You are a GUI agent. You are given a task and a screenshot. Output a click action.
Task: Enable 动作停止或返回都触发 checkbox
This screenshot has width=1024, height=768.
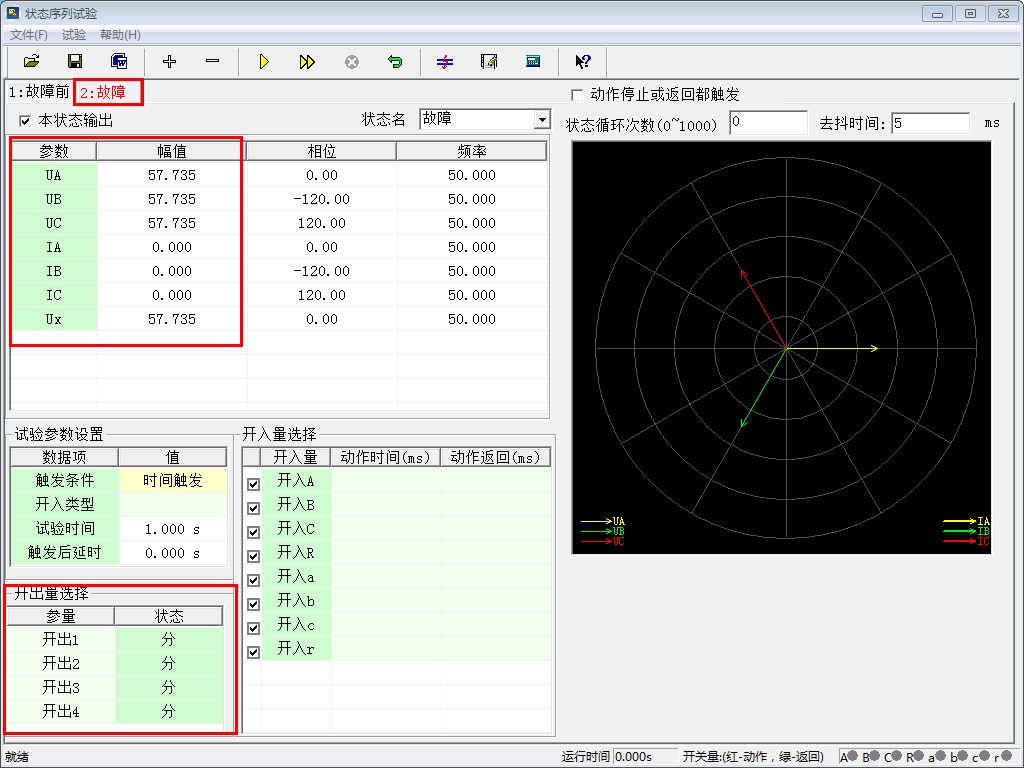coord(576,95)
